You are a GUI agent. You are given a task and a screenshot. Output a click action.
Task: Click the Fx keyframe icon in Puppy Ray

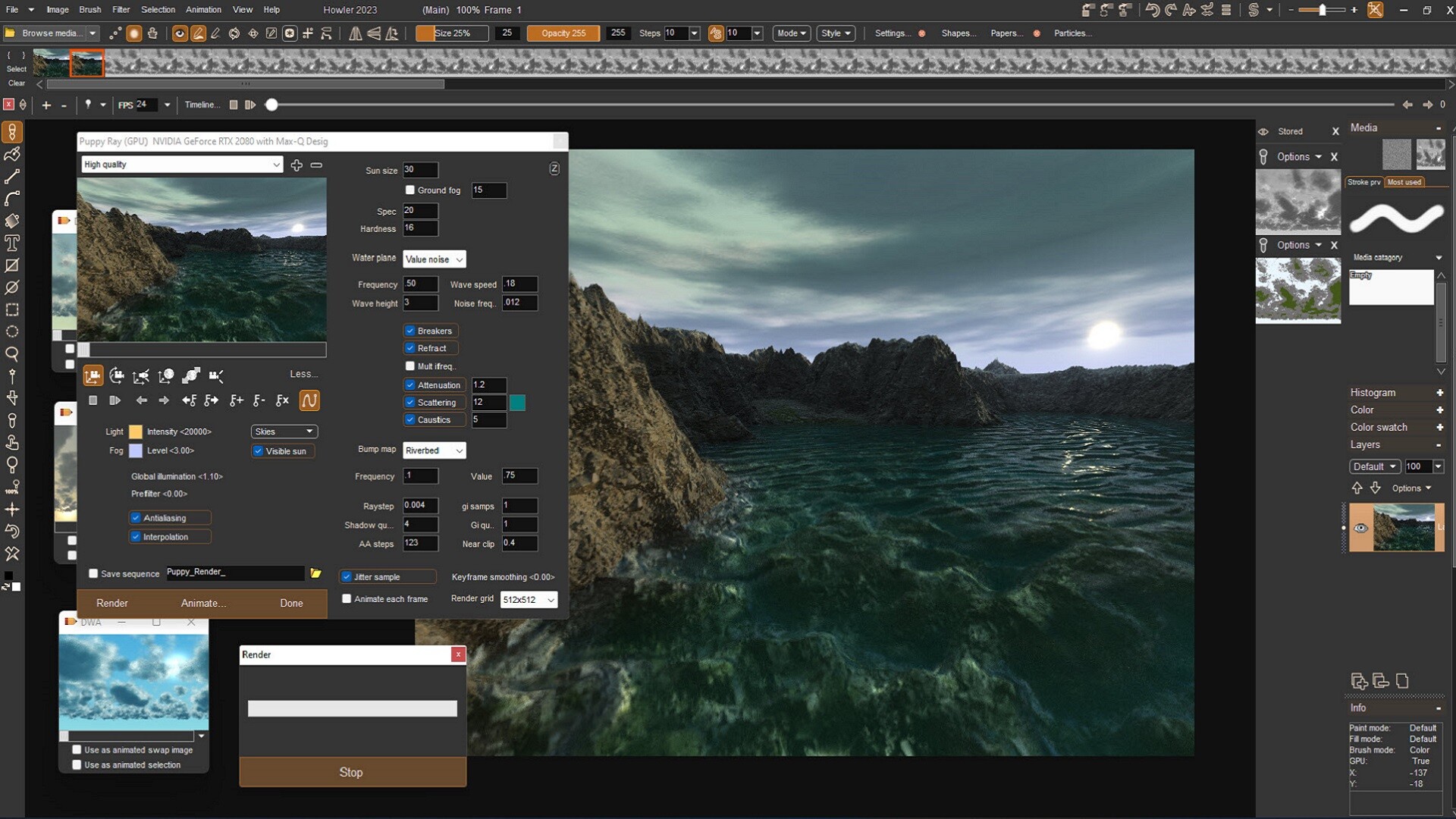point(282,400)
